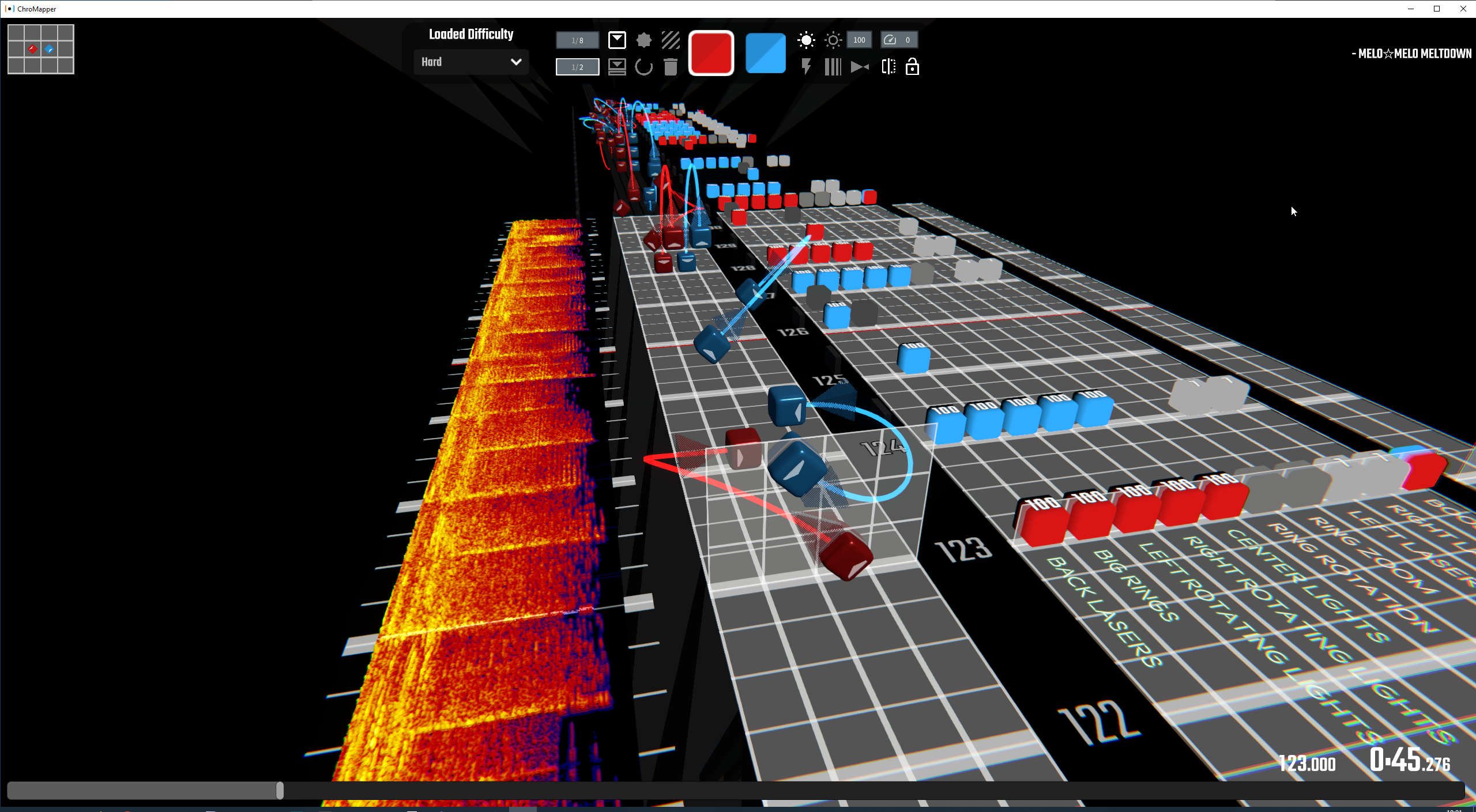This screenshot has height=812, width=1476.
Task: Select the 1/2 precision step field
Action: (577, 67)
